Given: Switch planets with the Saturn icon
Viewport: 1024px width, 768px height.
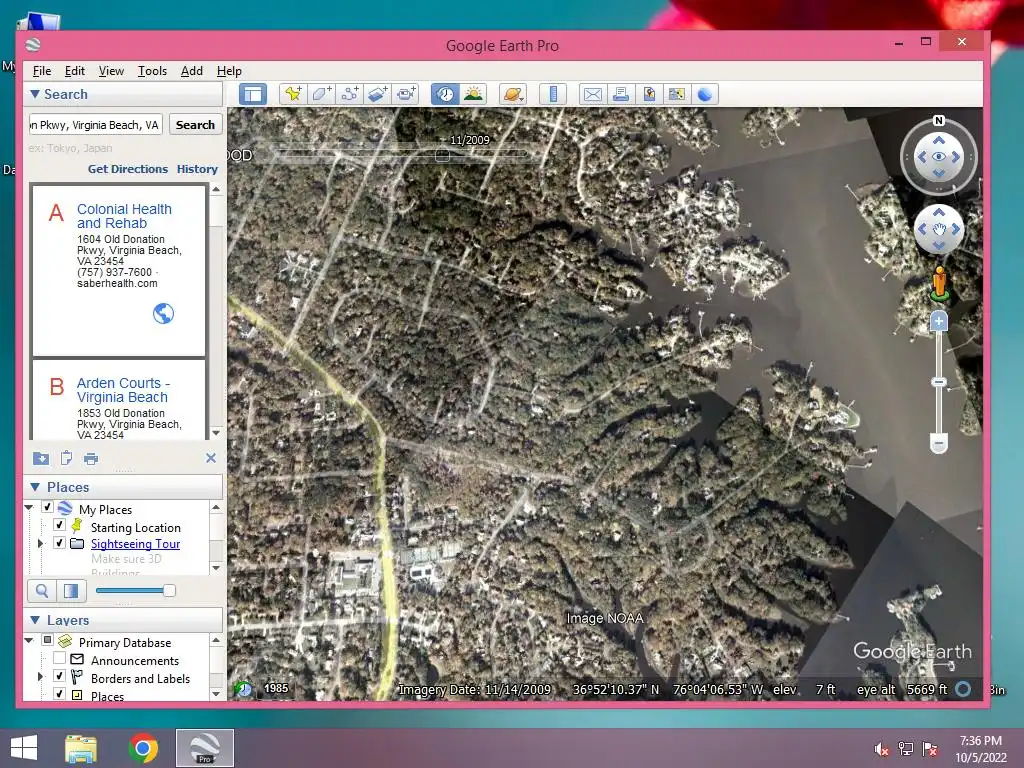Looking at the screenshot, I should click(x=513, y=94).
